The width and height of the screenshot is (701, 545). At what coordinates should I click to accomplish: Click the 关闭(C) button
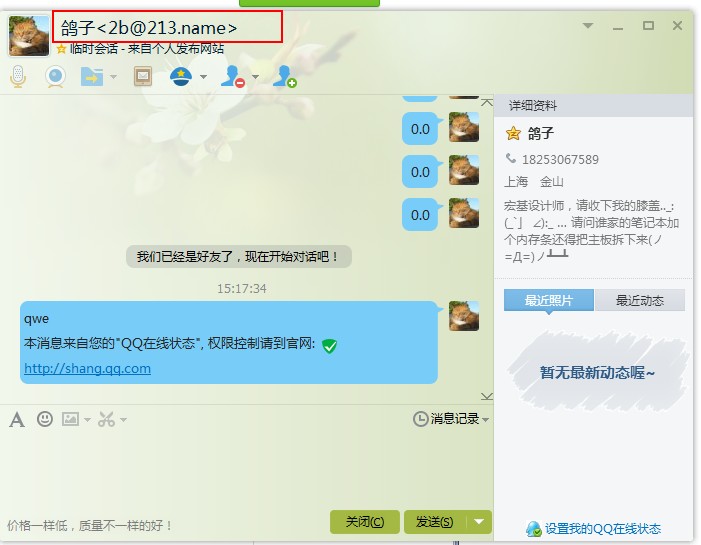point(365,522)
